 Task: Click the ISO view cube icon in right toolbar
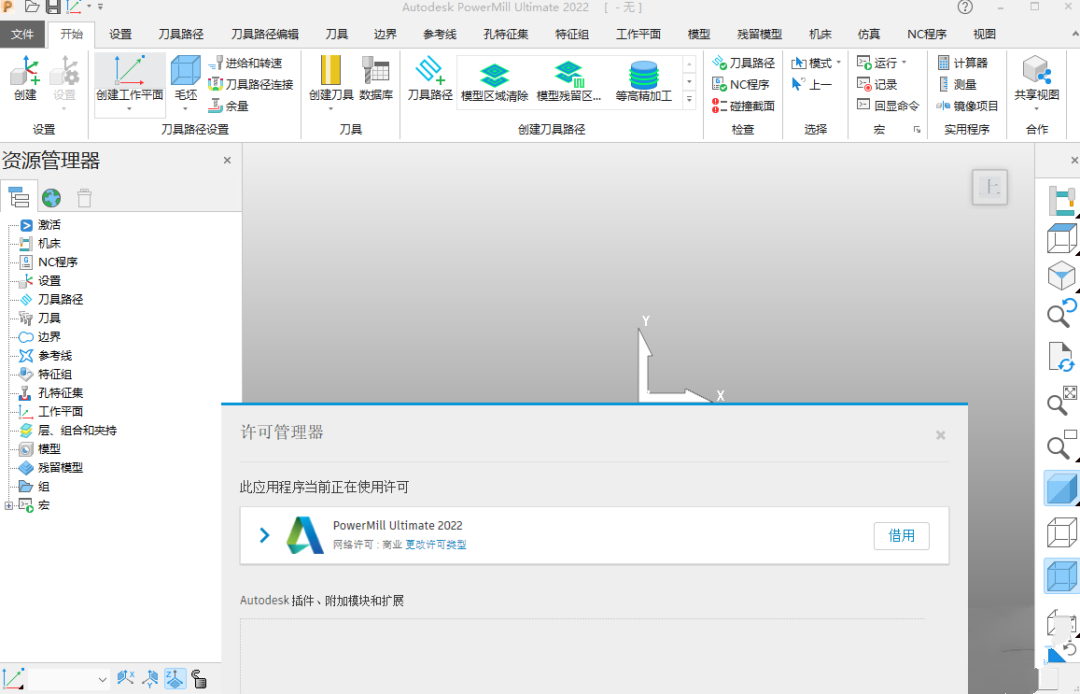1061,275
